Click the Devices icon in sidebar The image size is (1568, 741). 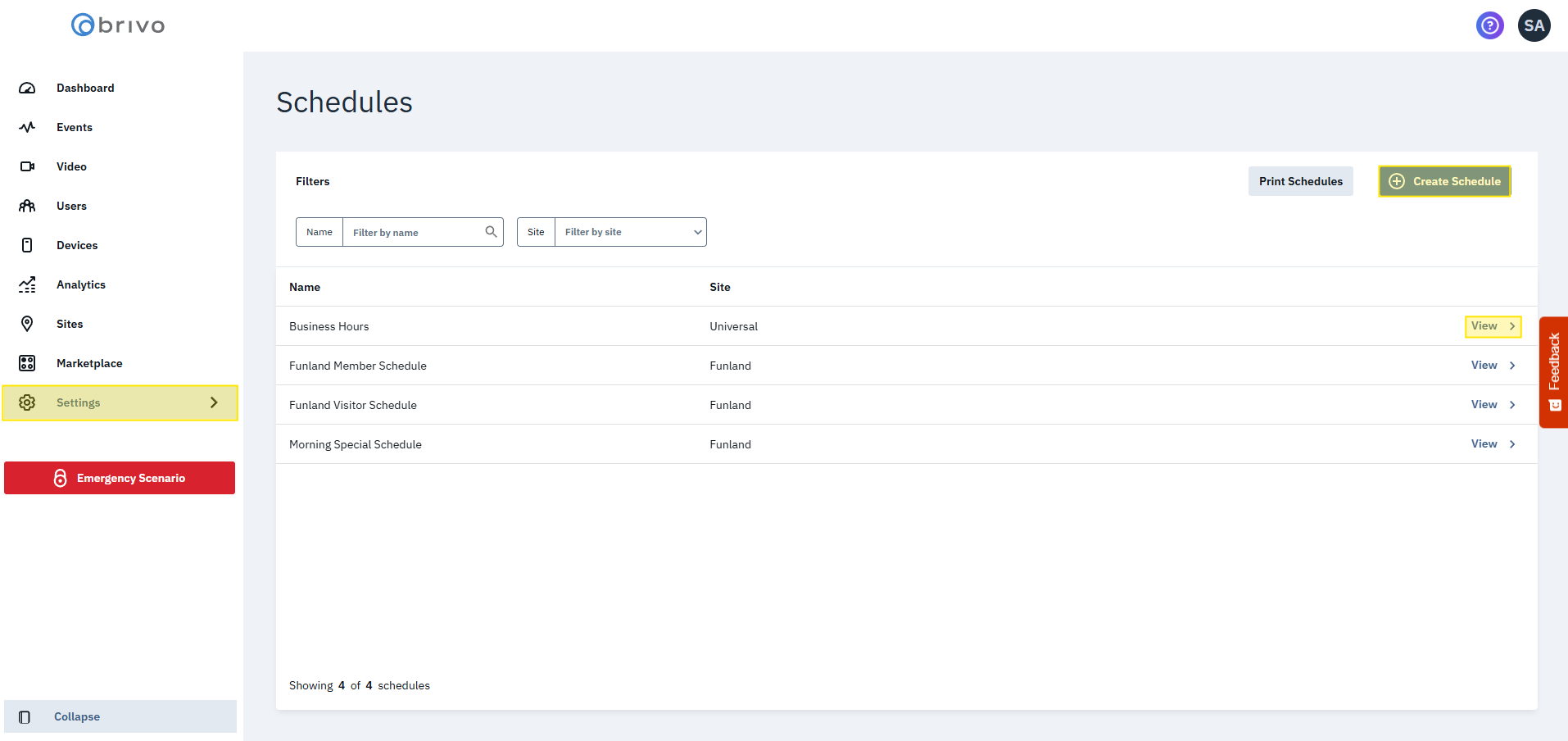[x=27, y=245]
